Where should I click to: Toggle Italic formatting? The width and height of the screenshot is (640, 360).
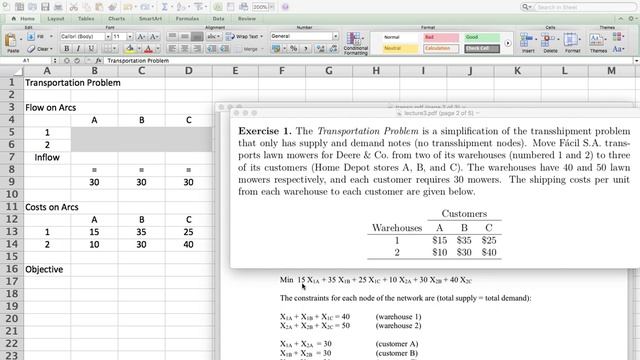pyautogui.click(x=78, y=49)
